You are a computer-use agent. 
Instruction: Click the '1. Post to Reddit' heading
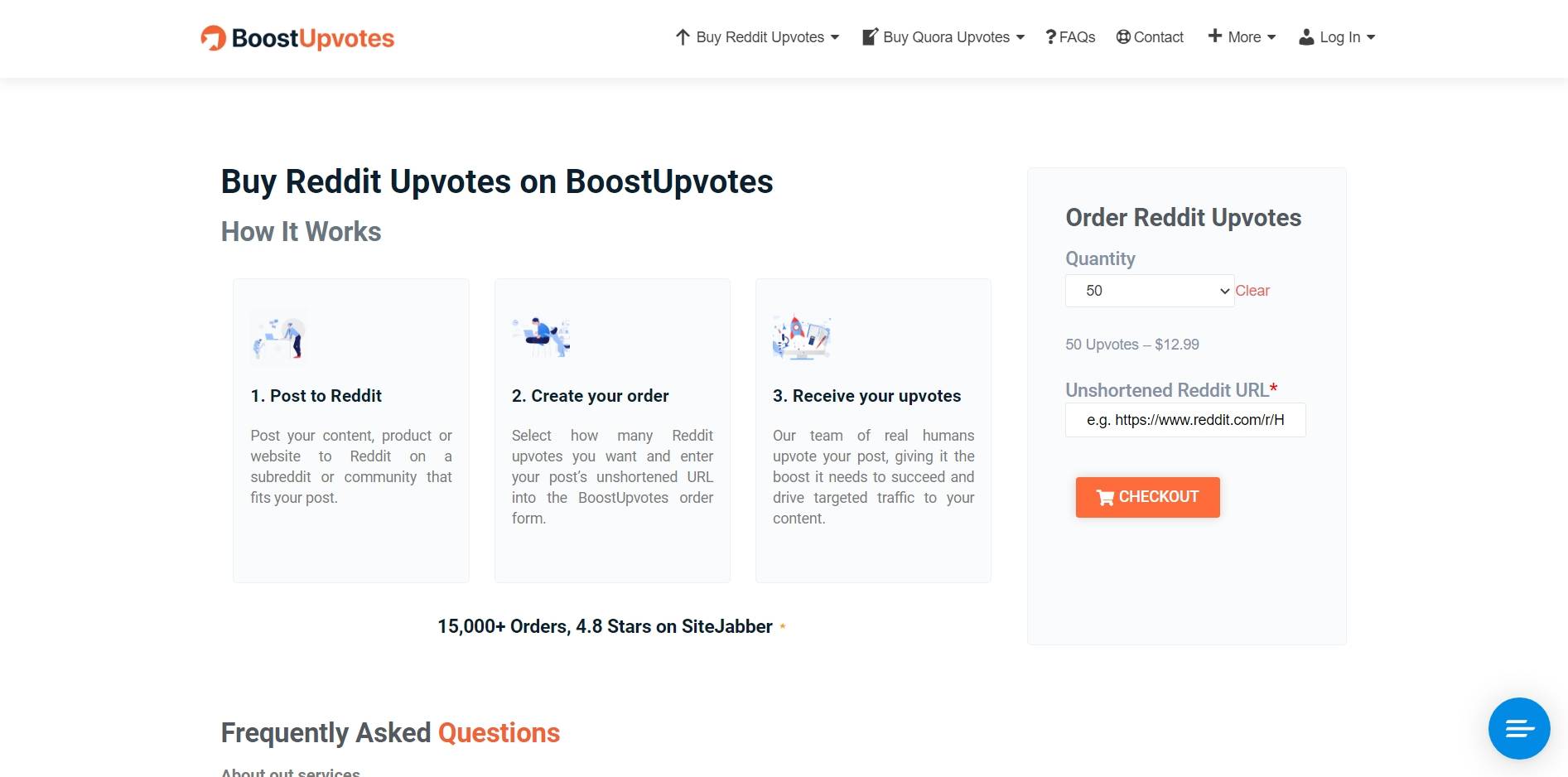(x=316, y=396)
